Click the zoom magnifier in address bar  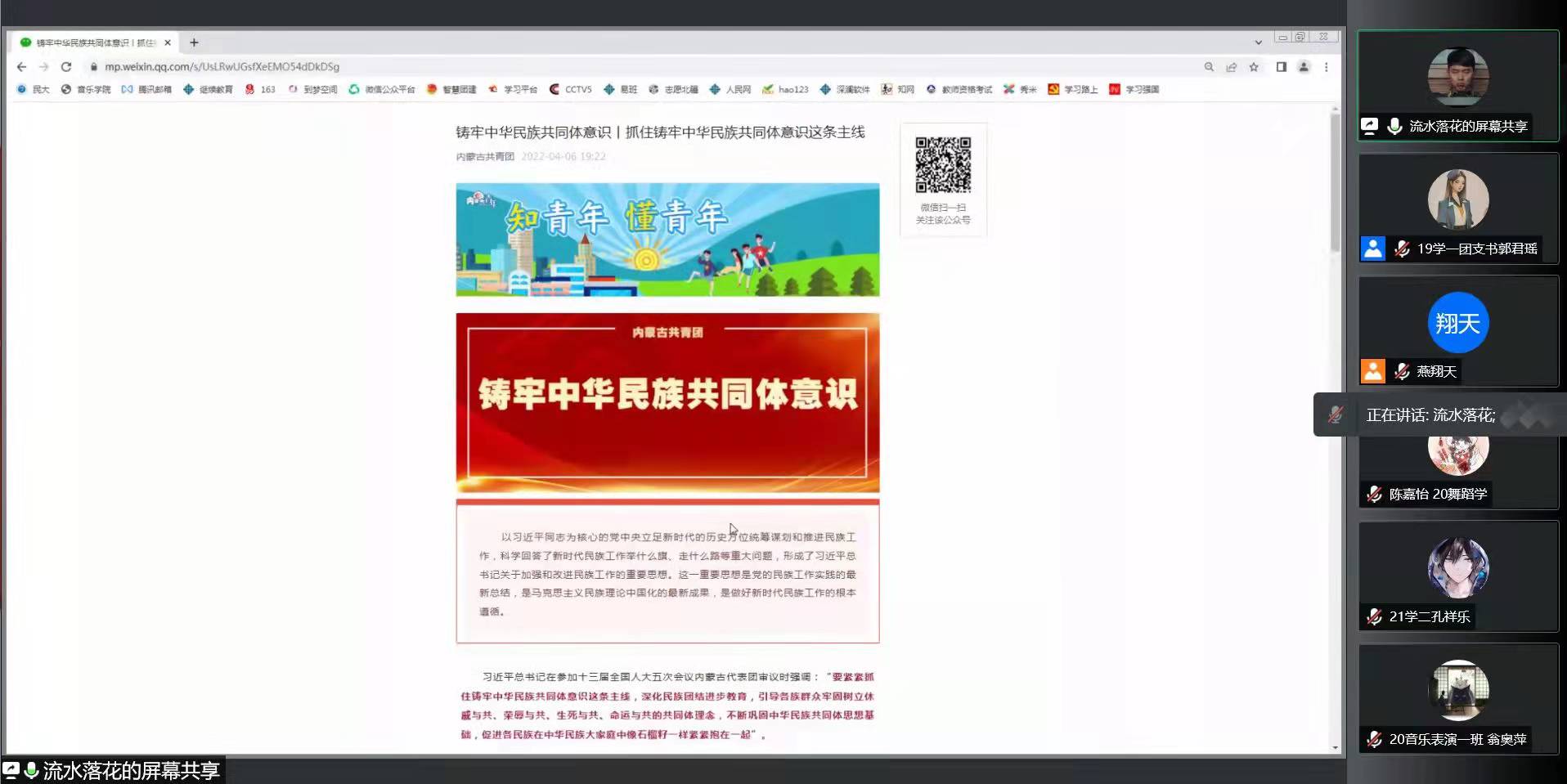[1209, 67]
